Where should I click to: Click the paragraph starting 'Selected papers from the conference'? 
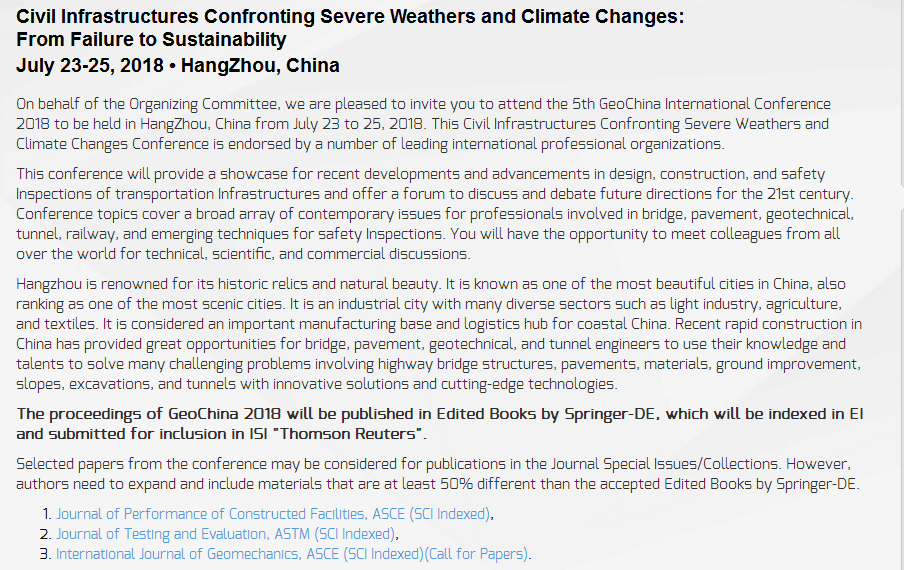coord(438,474)
